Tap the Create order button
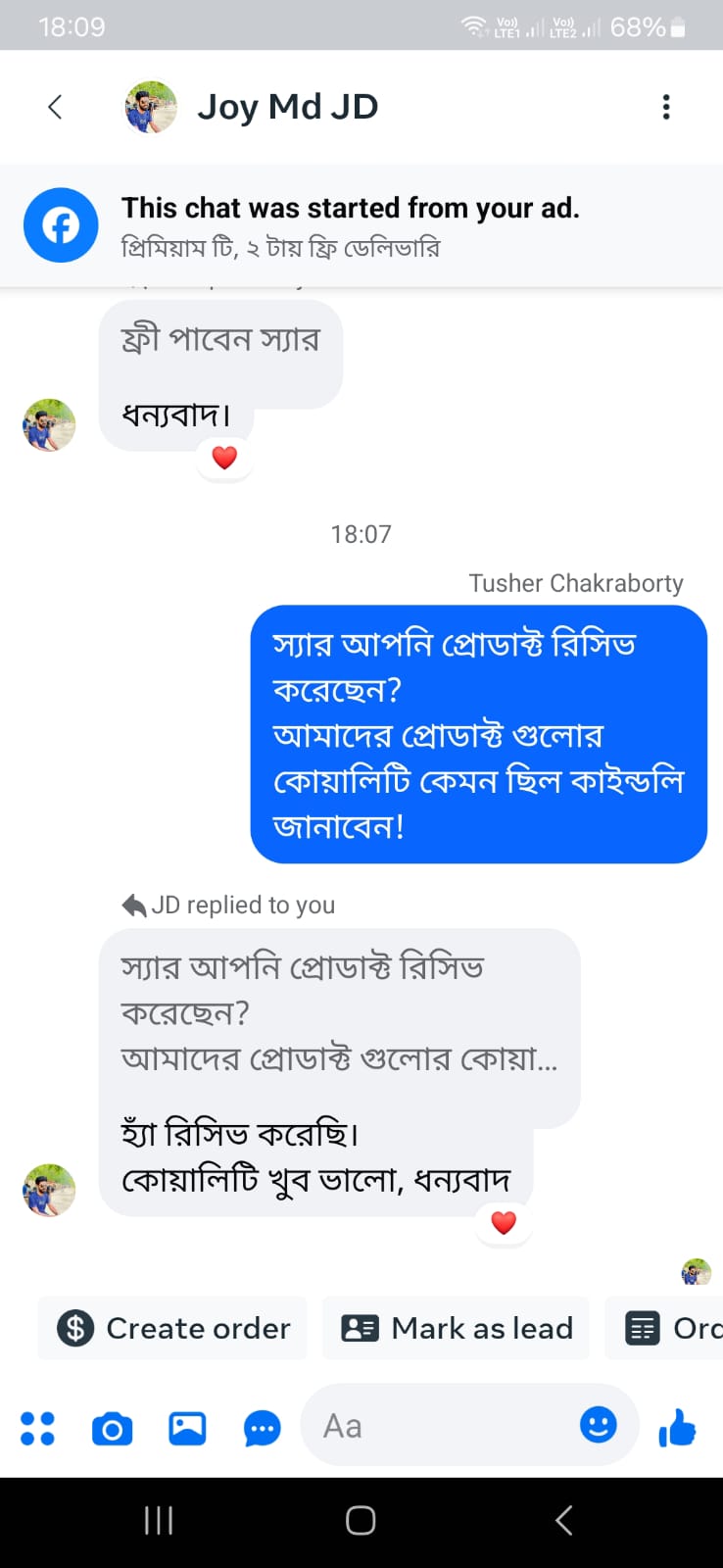723x1568 pixels. 173,1328
